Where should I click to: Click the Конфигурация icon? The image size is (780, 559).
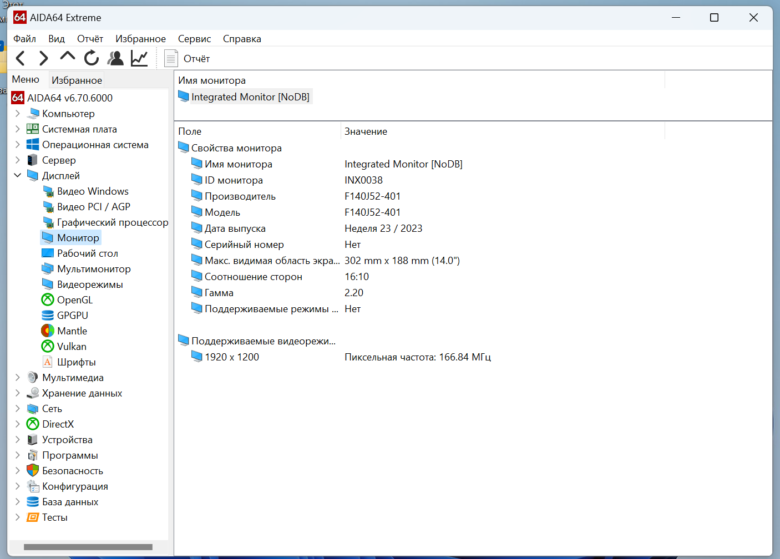(x=33, y=486)
